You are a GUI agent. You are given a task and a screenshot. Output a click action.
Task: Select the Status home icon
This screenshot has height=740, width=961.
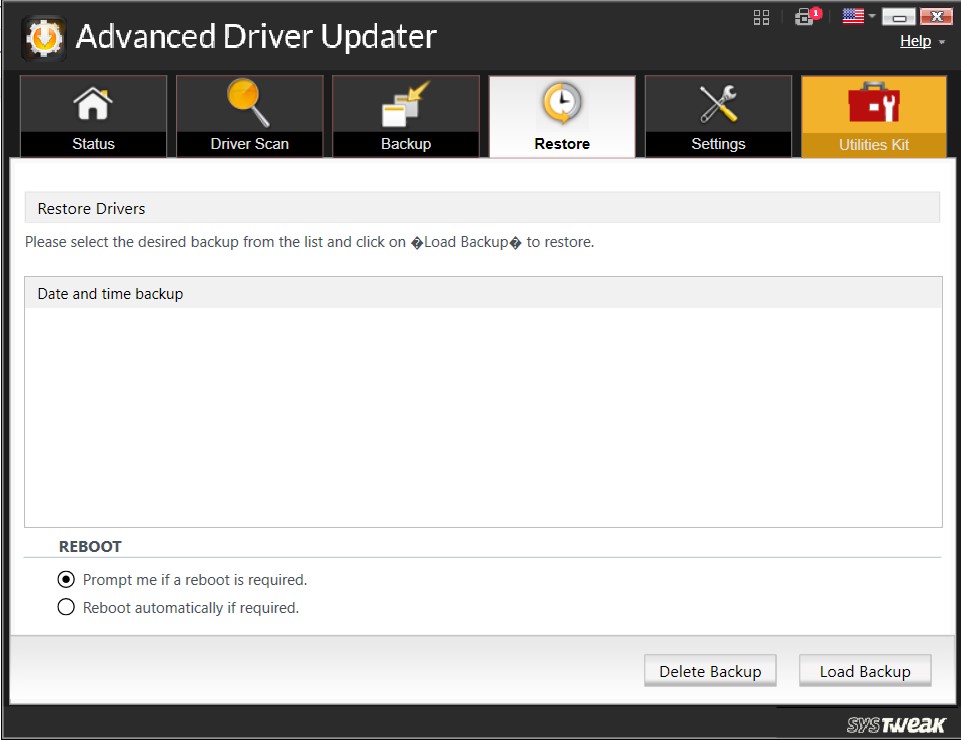coord(92,103)
